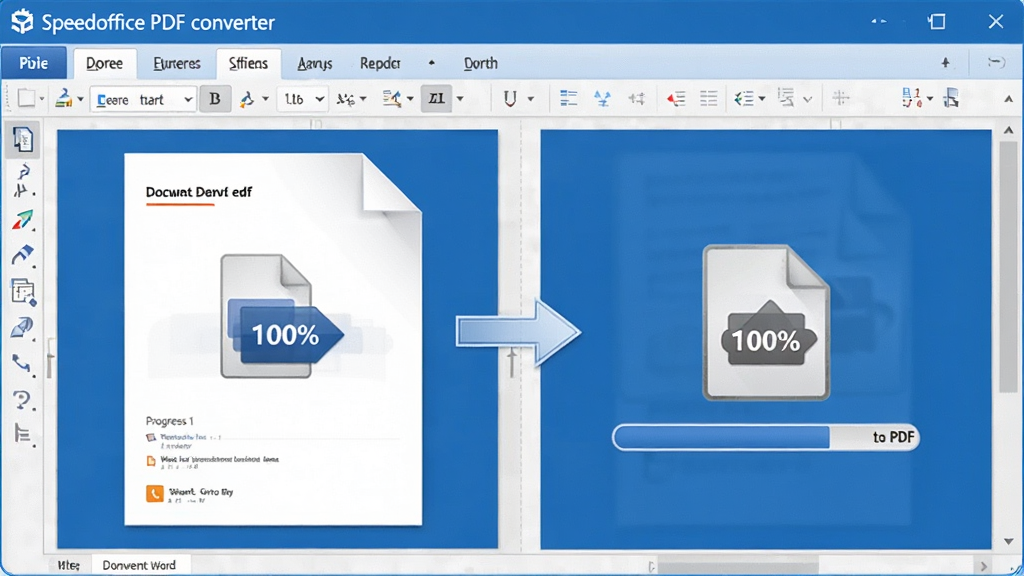The image size is (1024, 576).
Task: Select the connector line sidebar tool
Action: (23, 364)
